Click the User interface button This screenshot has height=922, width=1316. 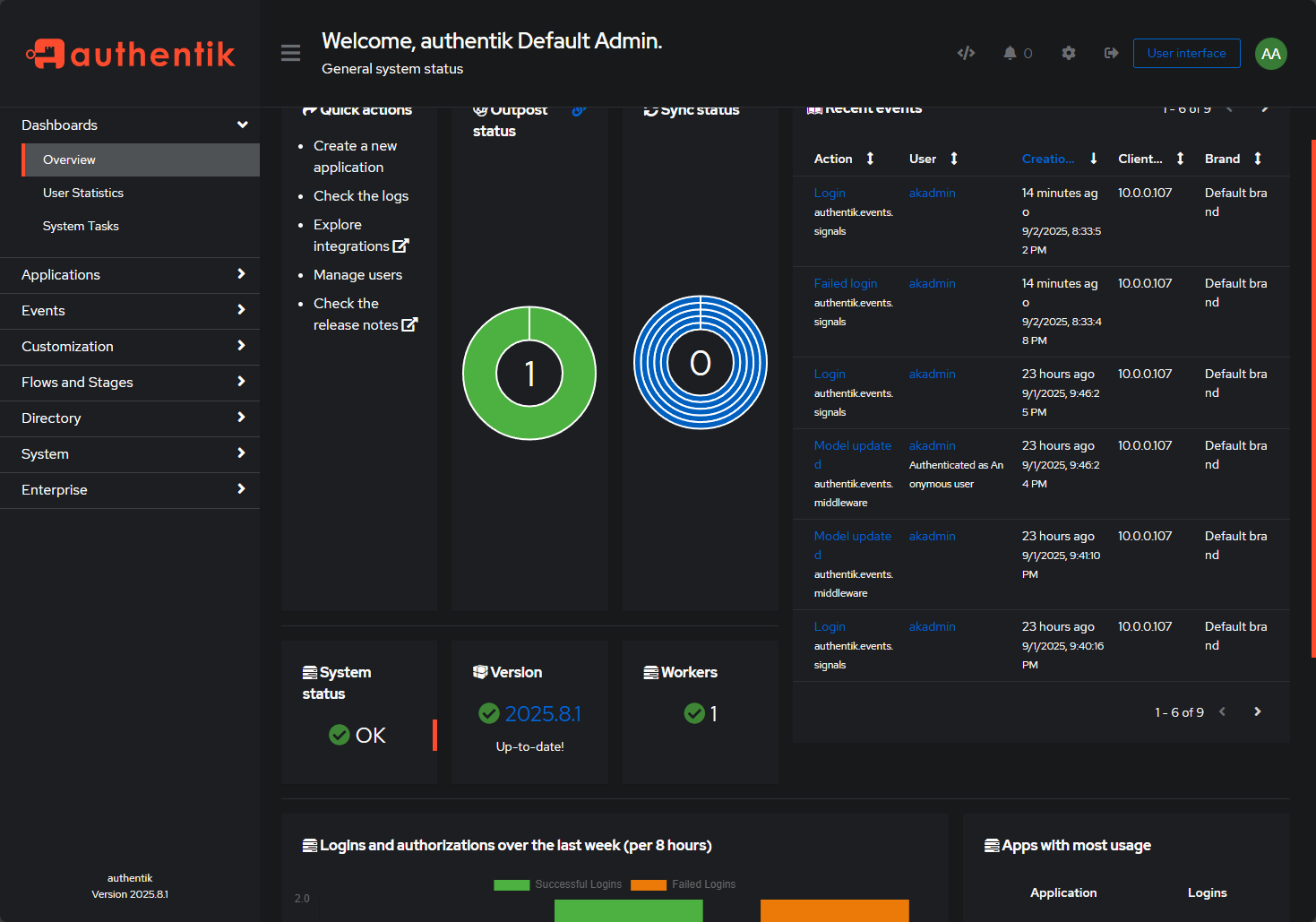tap(1186, 53)
